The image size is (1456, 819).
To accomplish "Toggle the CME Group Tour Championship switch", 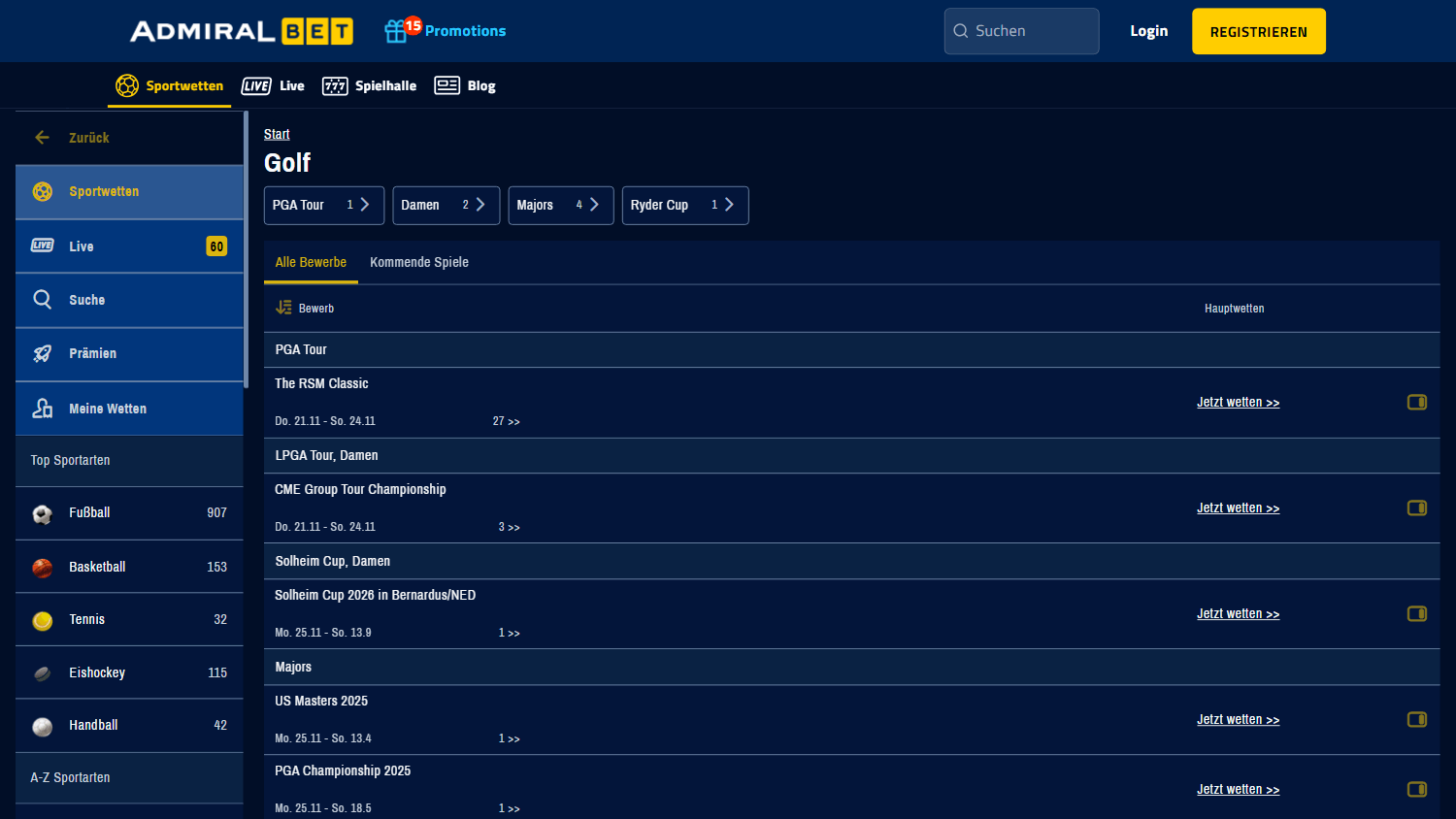I will pos(1417,508).
